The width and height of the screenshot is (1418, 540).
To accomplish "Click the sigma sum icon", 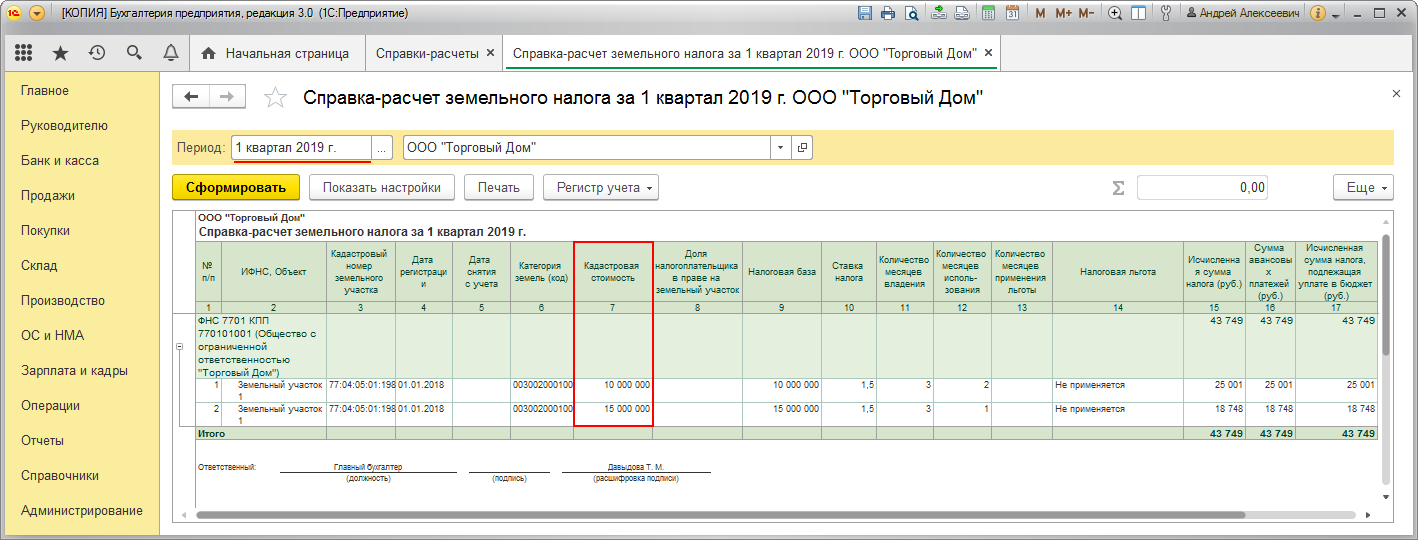I will click(x=1119, y=188).
